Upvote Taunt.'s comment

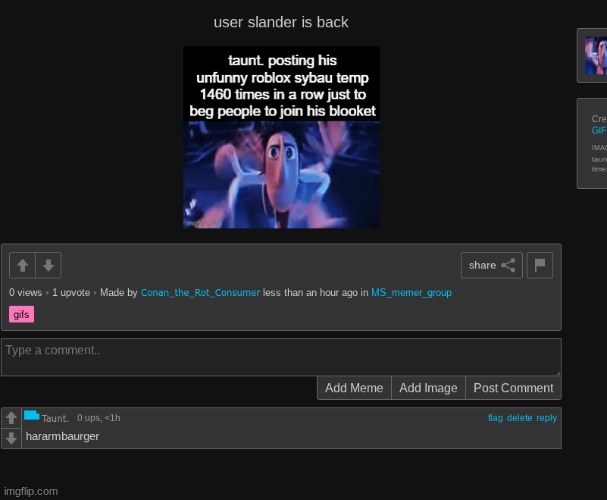[11, 418]
